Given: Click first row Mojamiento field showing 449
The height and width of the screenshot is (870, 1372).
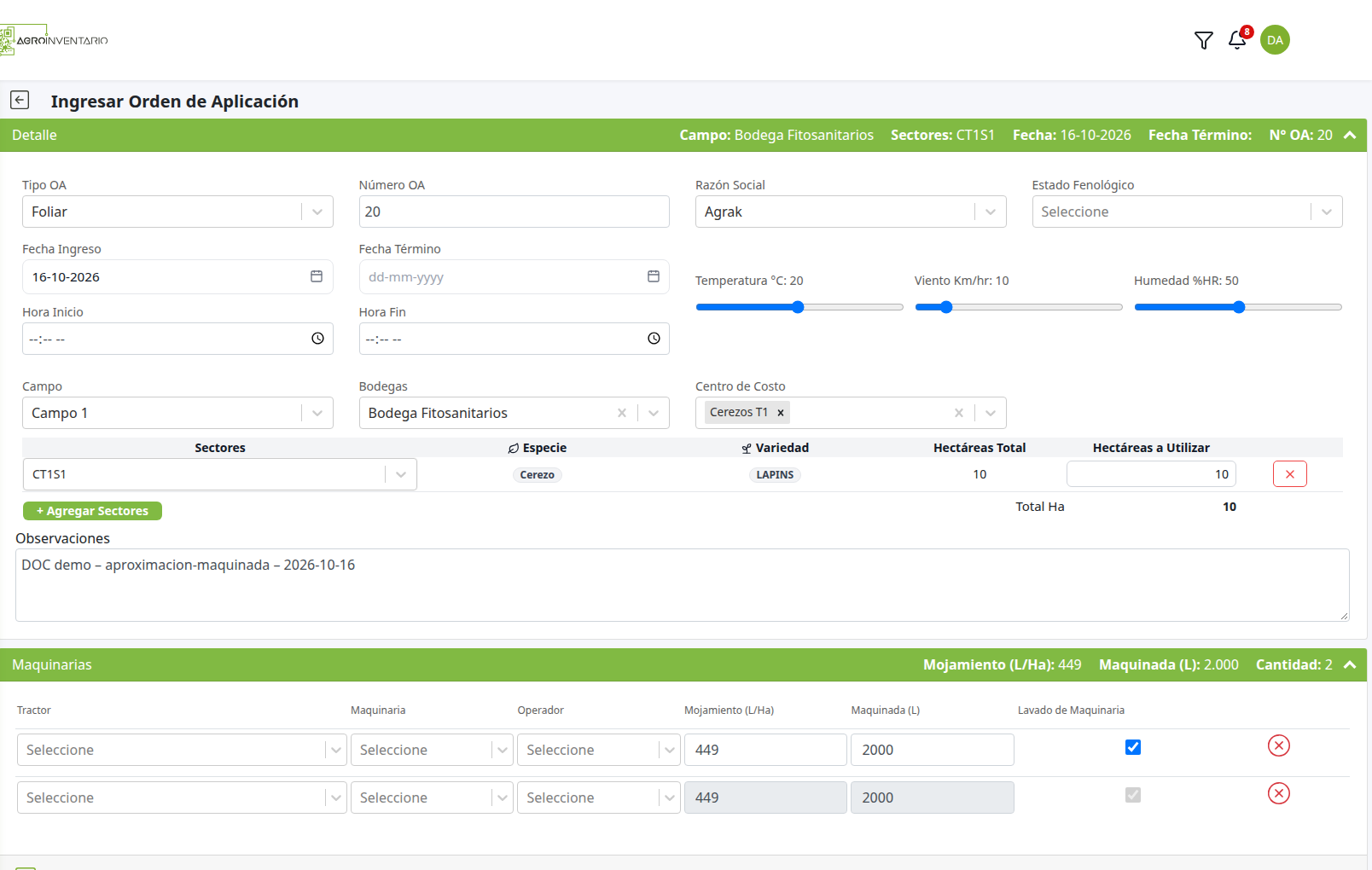Looking at the screenshot, I should [x=765, y=750].
